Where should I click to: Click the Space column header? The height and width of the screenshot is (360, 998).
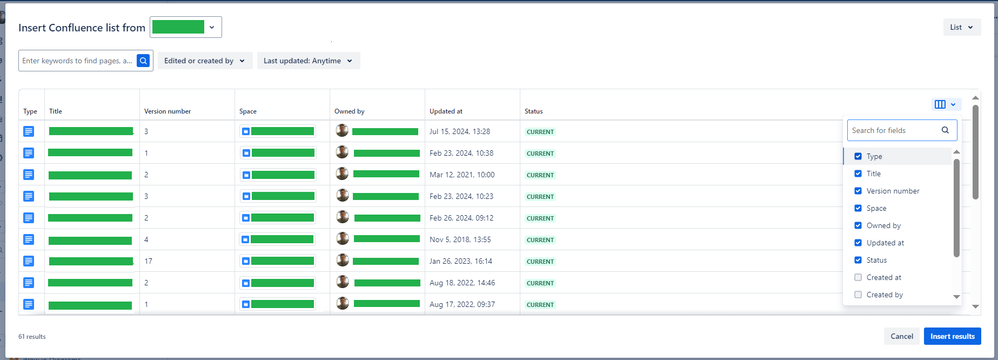click(x=248, y=111)
